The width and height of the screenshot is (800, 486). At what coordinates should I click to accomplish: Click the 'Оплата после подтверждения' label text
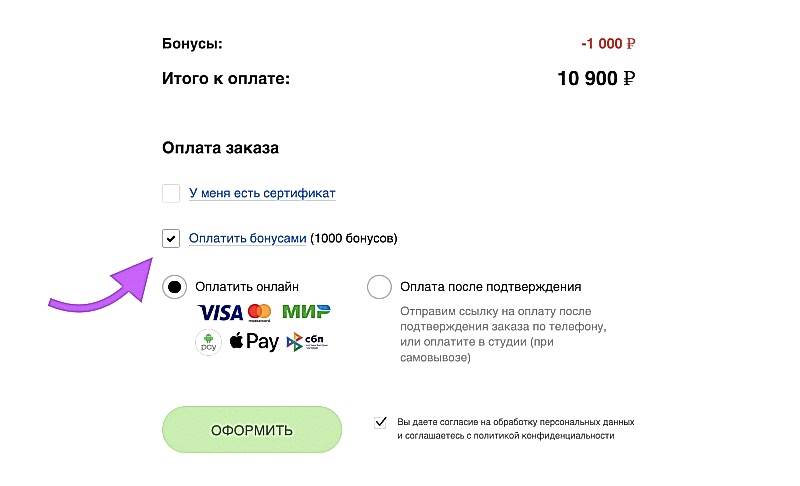[x=490, y=287]
